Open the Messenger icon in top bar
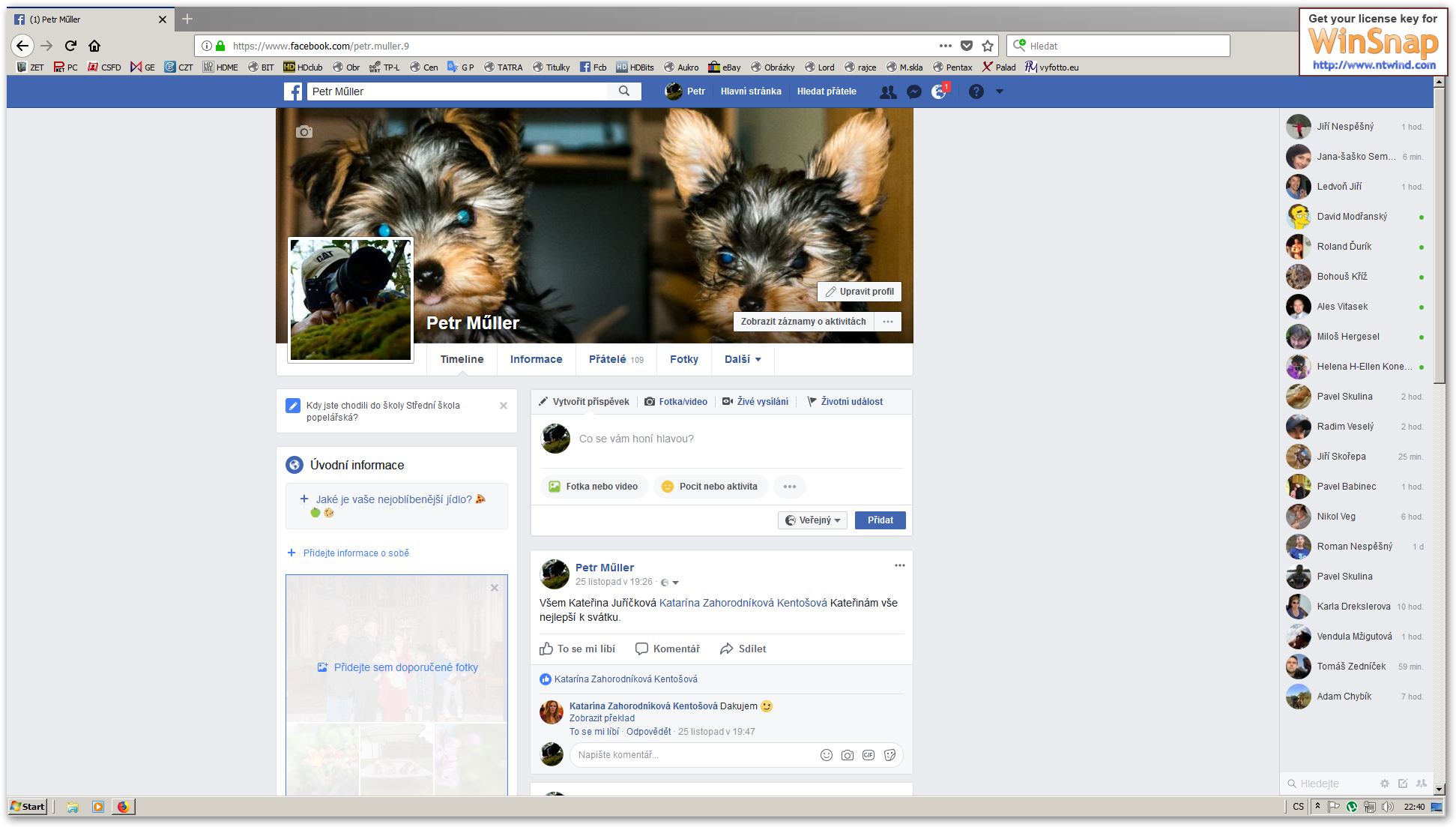 point(913,91)
